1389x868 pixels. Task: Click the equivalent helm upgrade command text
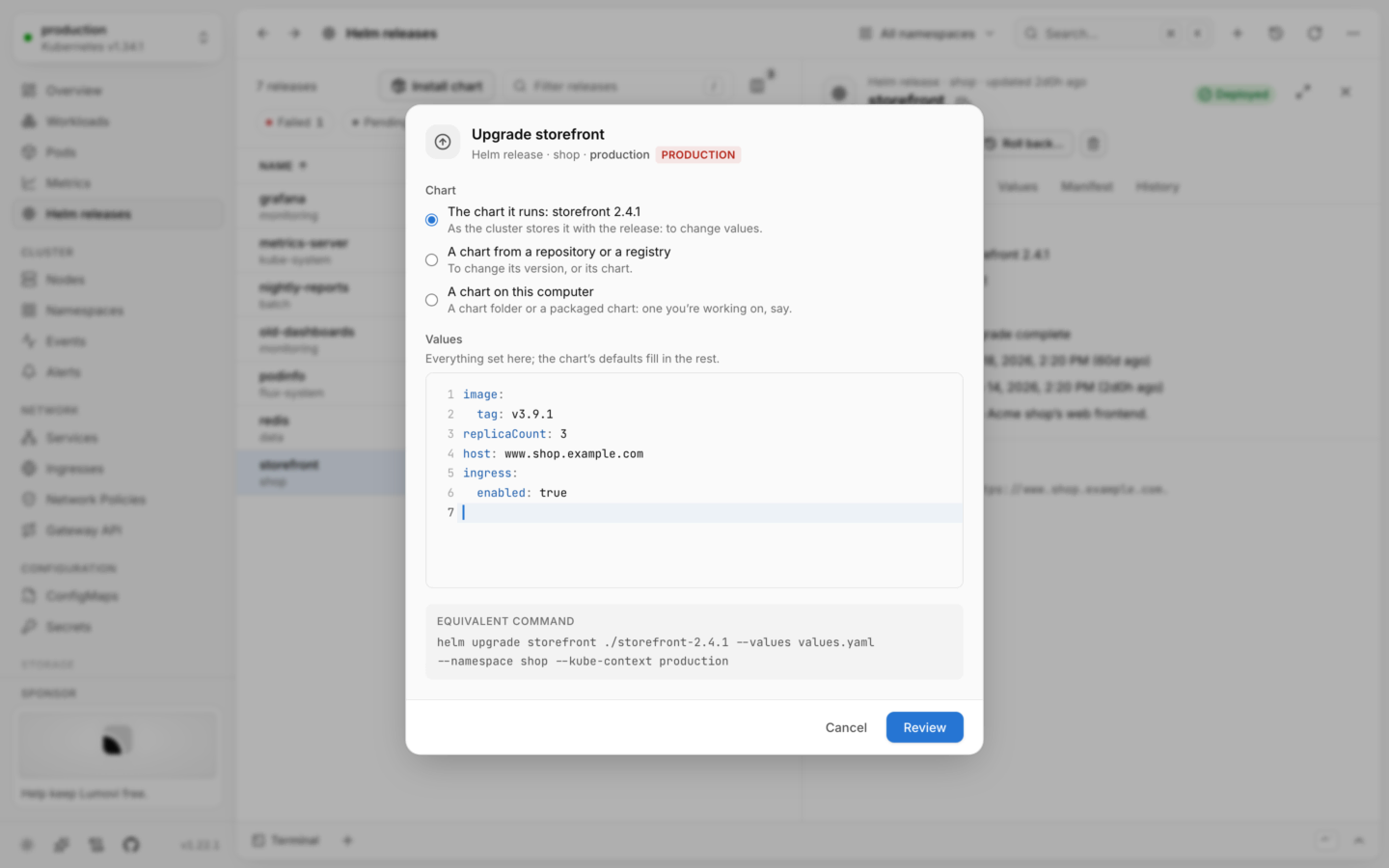pyautogui.click(x=656, y=651)
